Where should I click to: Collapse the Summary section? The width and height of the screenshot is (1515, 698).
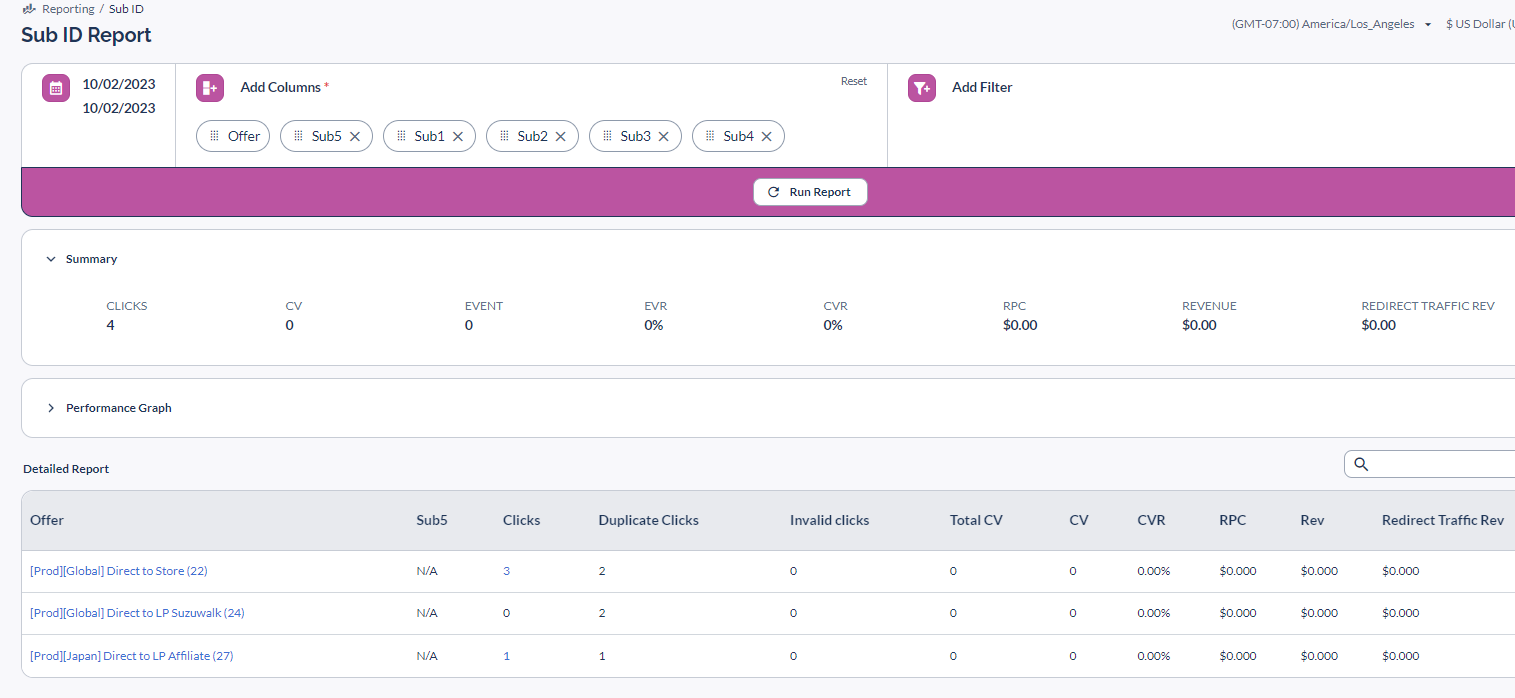pos(51,259)
